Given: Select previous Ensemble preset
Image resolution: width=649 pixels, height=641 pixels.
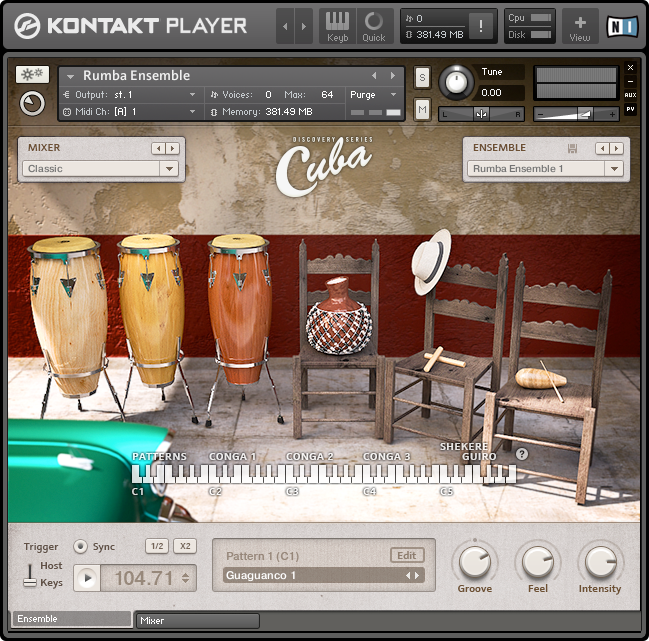Looking at the screenshot, I should click(x=602, y=148).
